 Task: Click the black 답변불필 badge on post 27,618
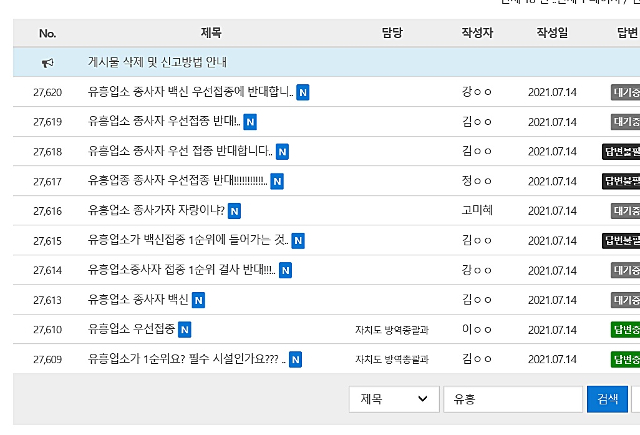click(621, 152)
